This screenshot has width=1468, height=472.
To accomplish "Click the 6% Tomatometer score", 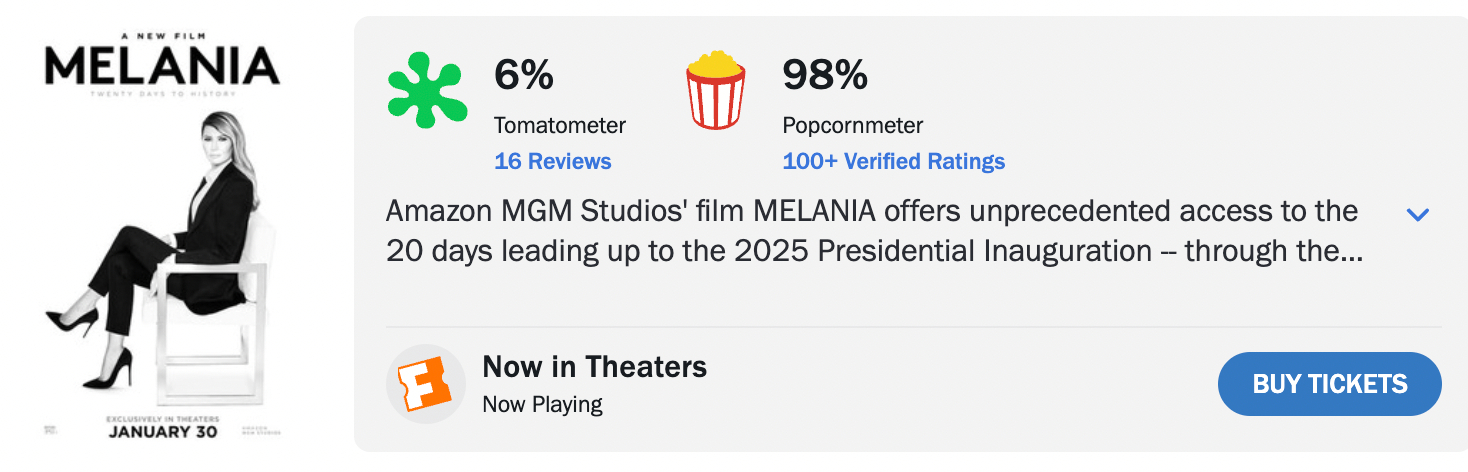I will pyautogui.click(x=524, y=75).
